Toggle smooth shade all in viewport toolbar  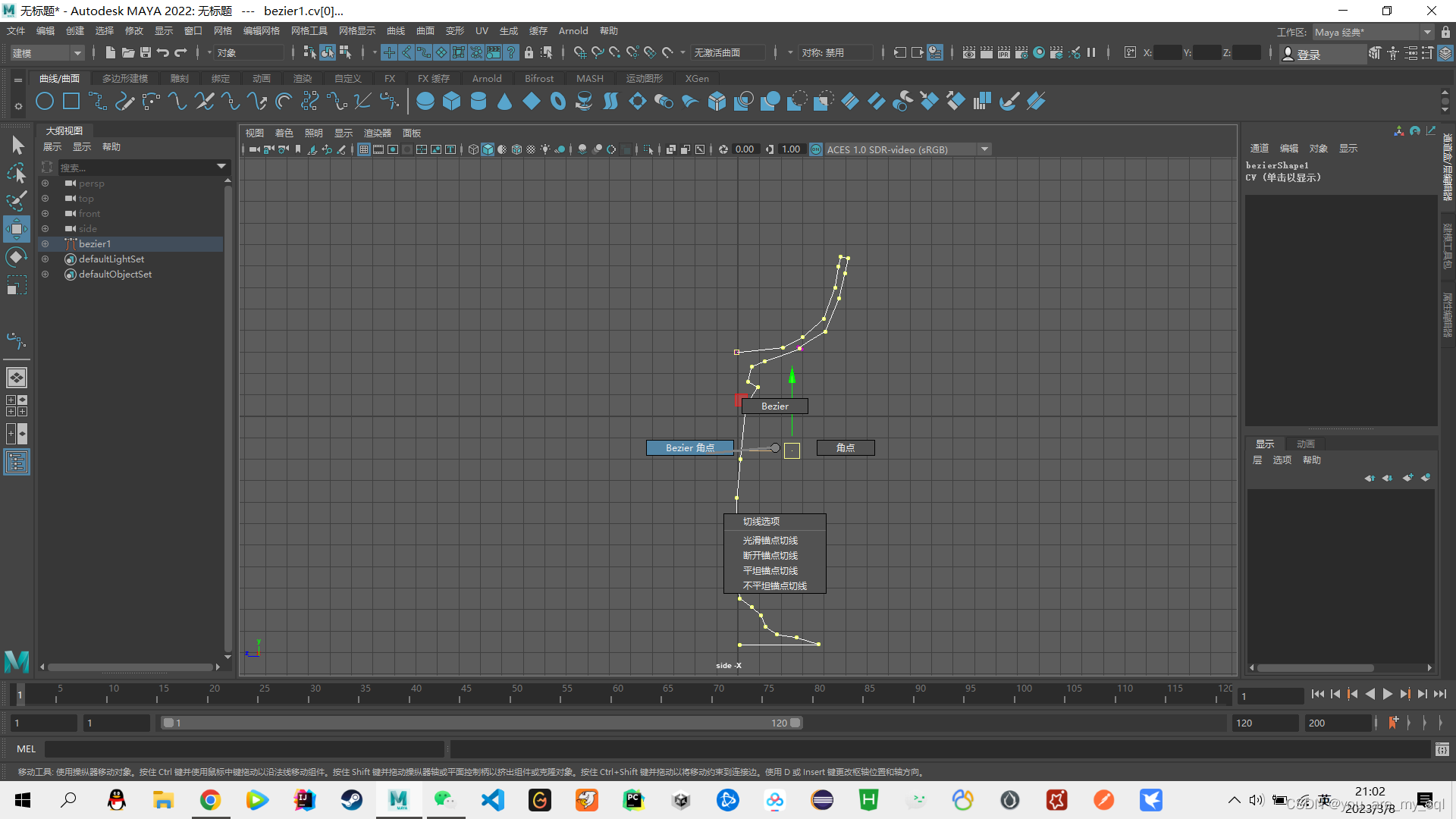coord(488,149)
